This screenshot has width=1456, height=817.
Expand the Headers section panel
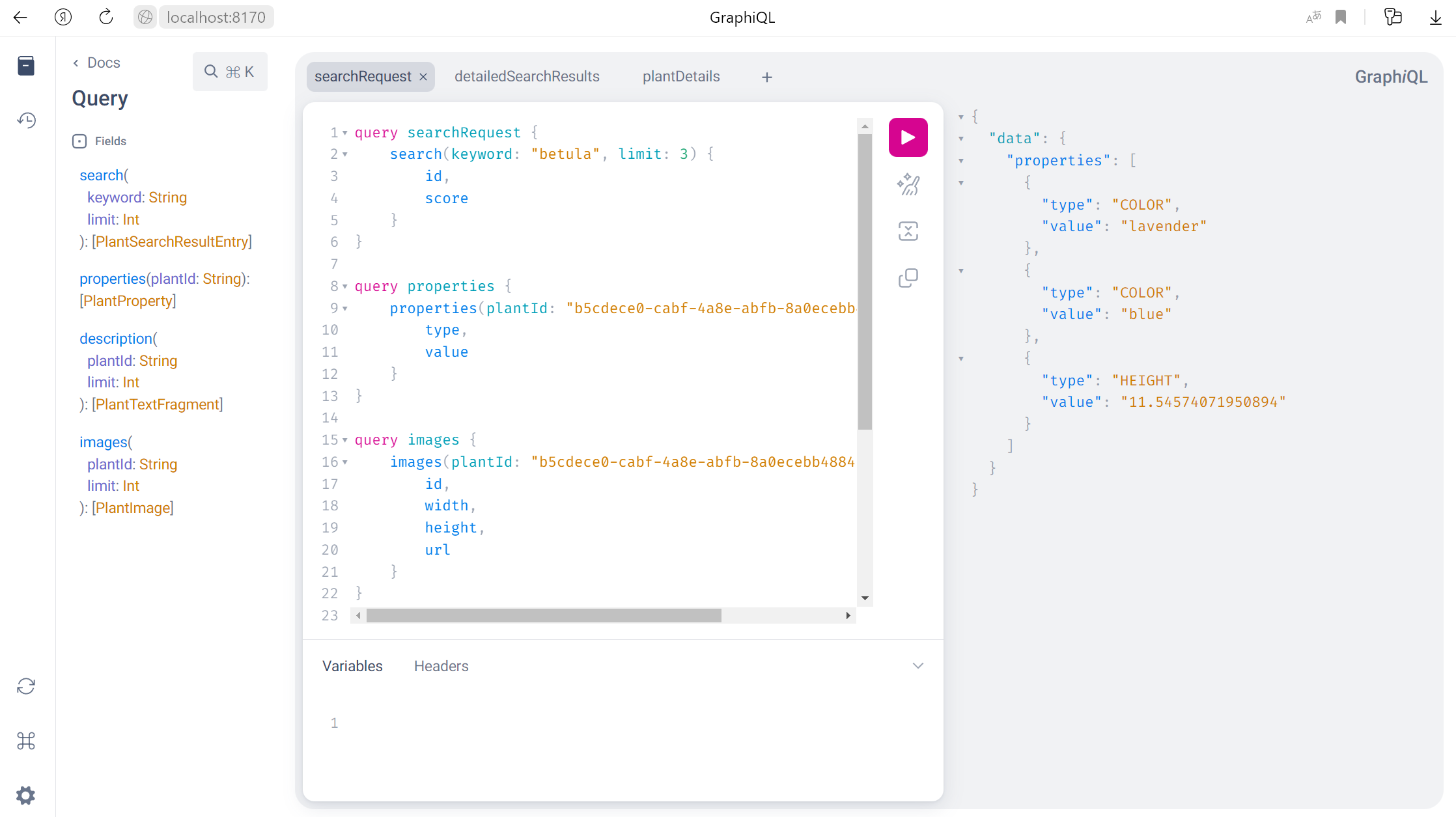pyautogui.click(x=441, y=666)
